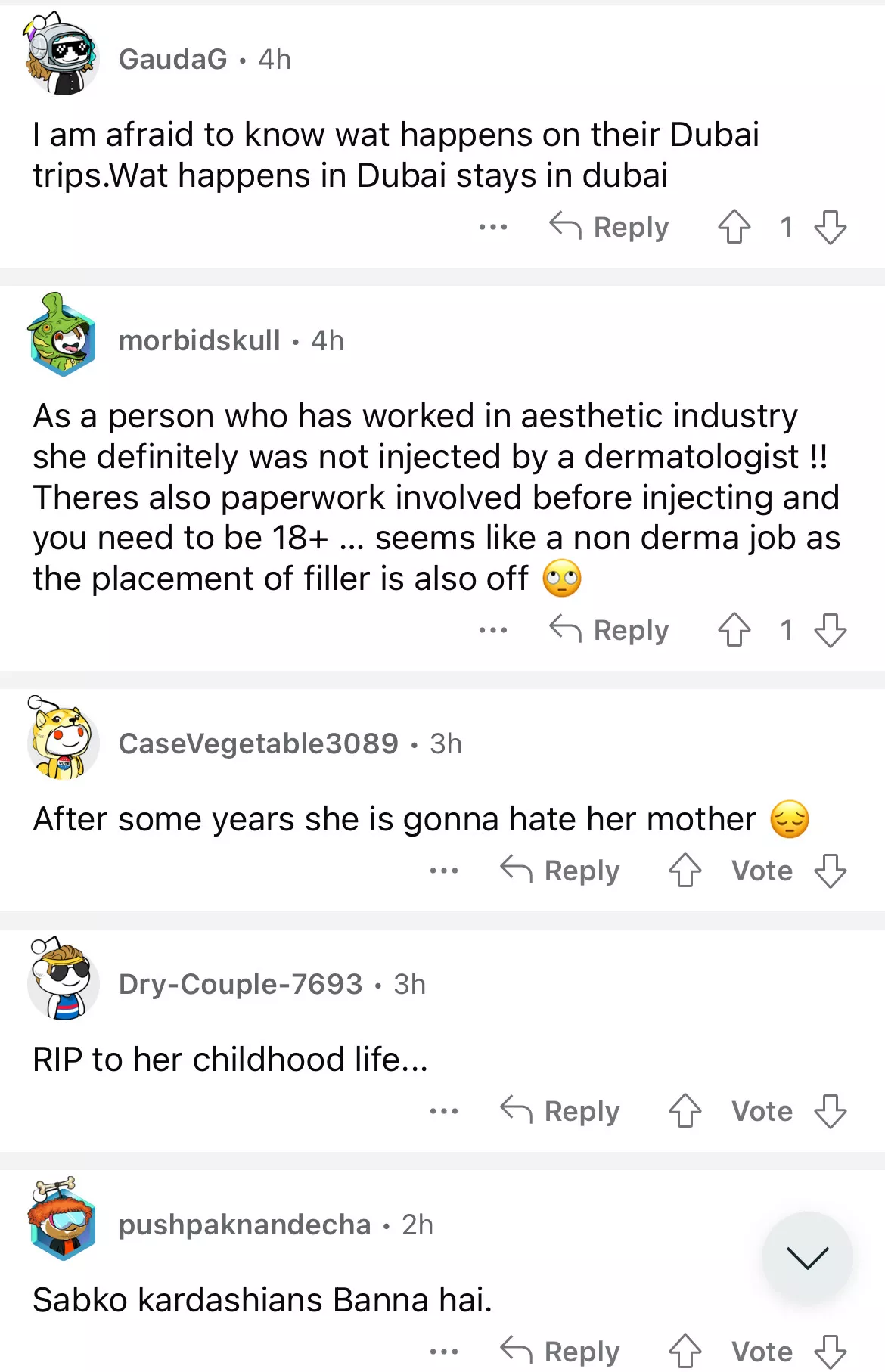885x1372 pixels.
Task: Upvote GaudaG's Dubai comment
Action: tap(734, 227)
